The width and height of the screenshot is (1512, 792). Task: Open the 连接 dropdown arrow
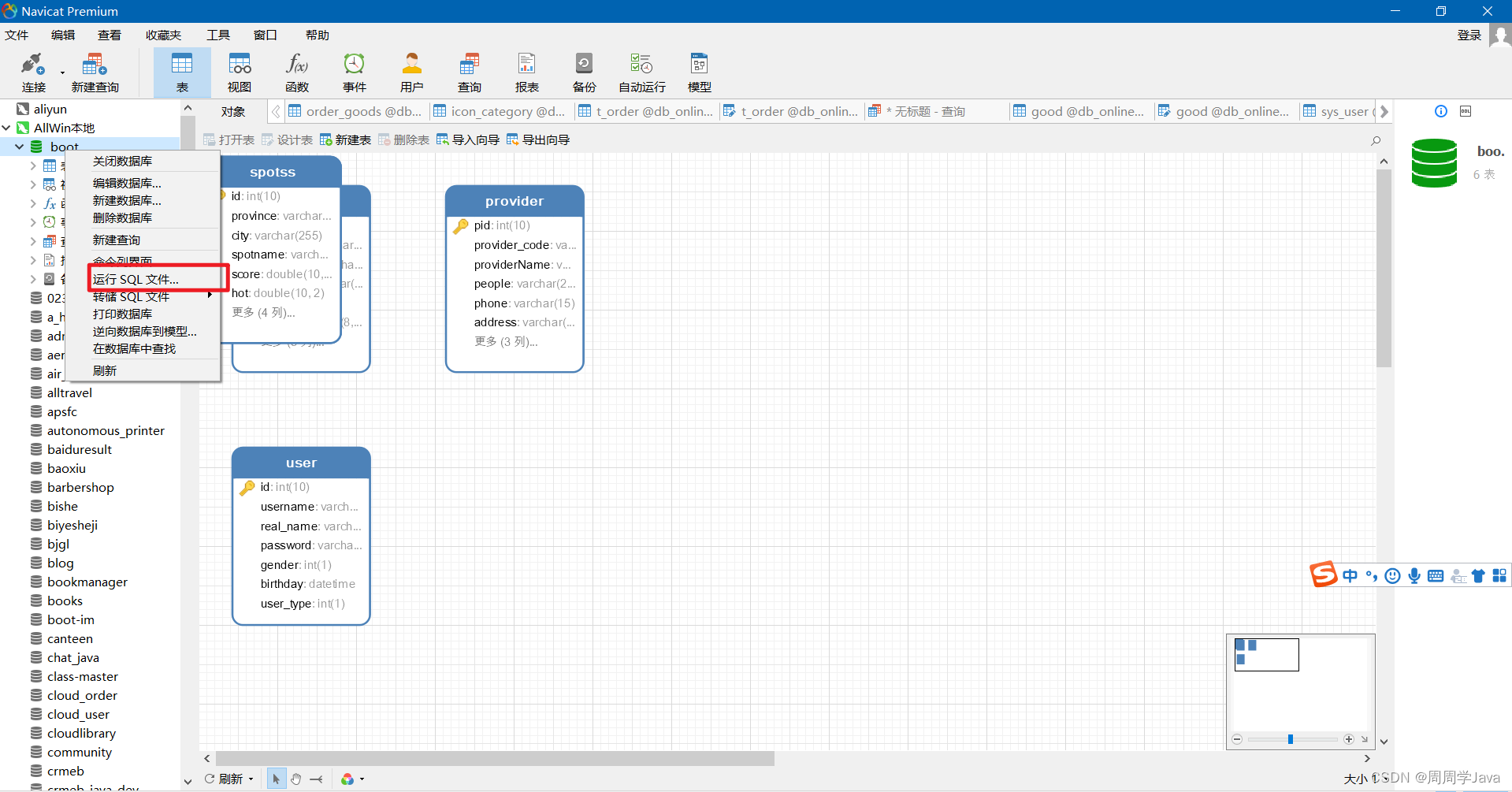pos(62,73)
